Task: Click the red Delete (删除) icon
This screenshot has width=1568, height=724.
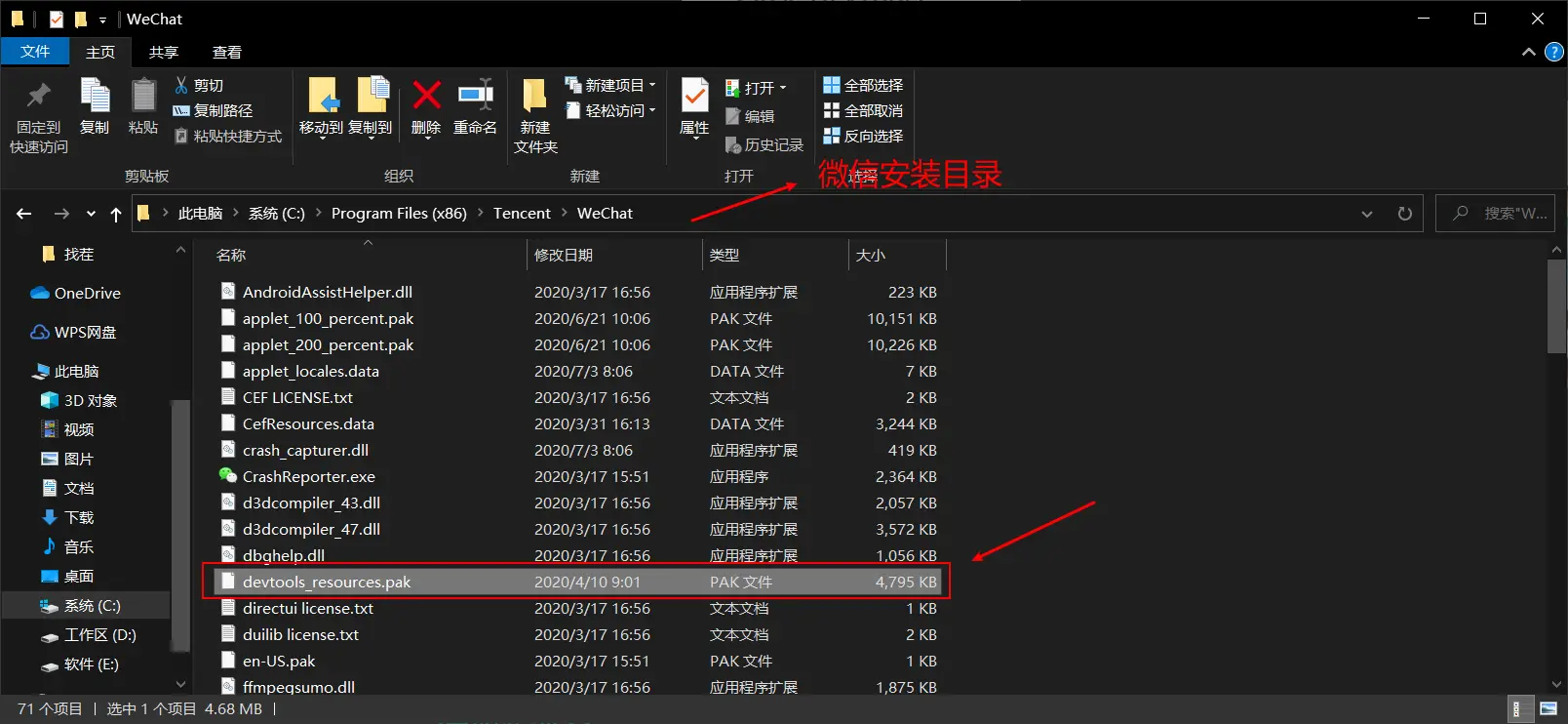Action: tap(426, 96)
